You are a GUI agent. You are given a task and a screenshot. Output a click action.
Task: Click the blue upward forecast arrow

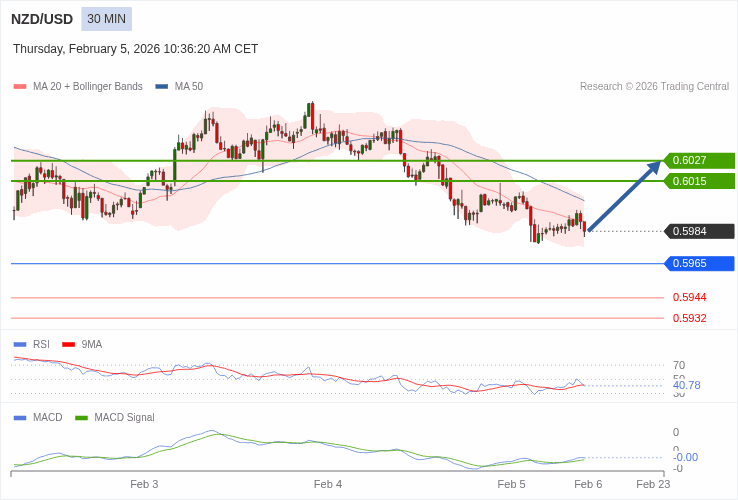[x=624, y=196]
